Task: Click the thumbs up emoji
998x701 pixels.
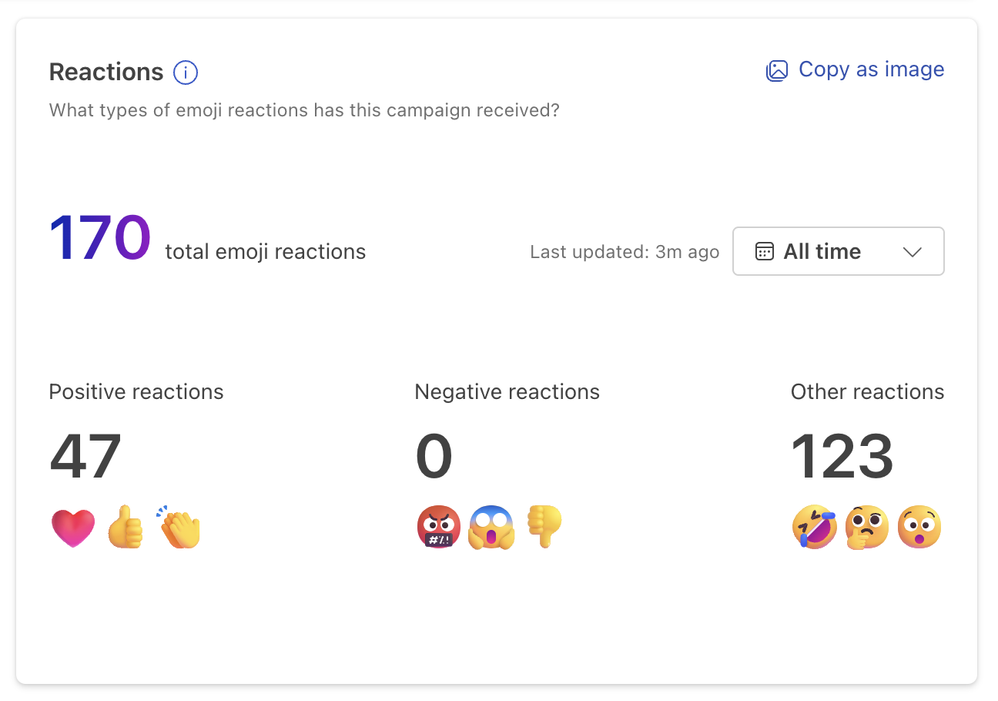Action: (126, 527)
